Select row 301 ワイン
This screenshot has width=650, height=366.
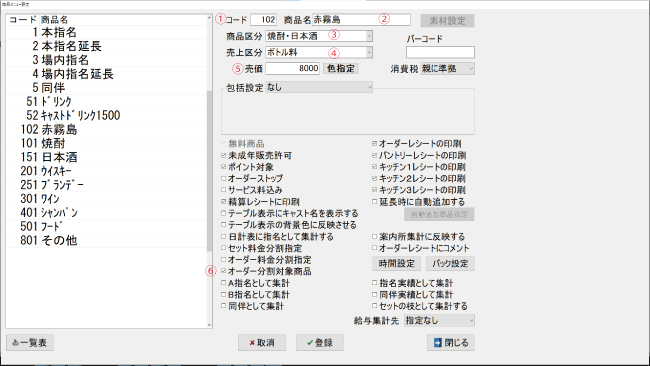(106, 199)
